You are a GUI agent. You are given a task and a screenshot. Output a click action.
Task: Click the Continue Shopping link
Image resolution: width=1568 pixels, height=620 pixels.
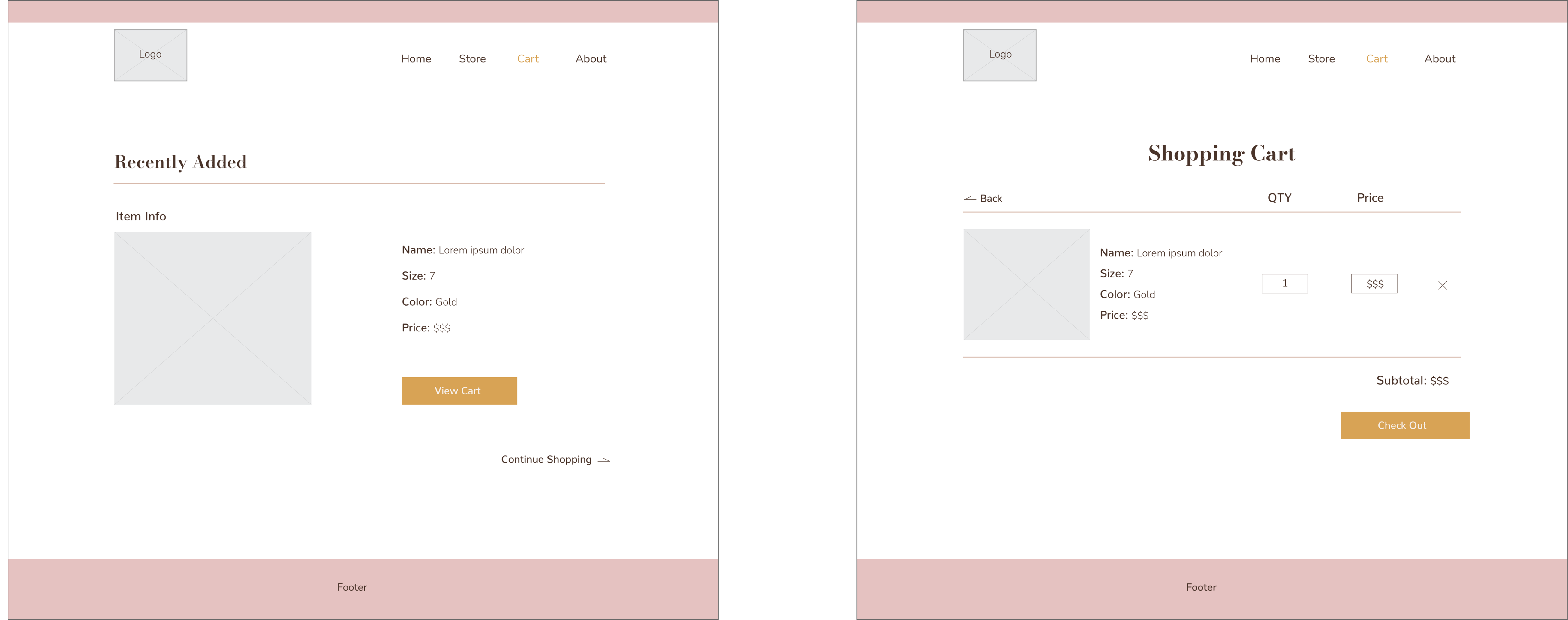tap(546, 459)
